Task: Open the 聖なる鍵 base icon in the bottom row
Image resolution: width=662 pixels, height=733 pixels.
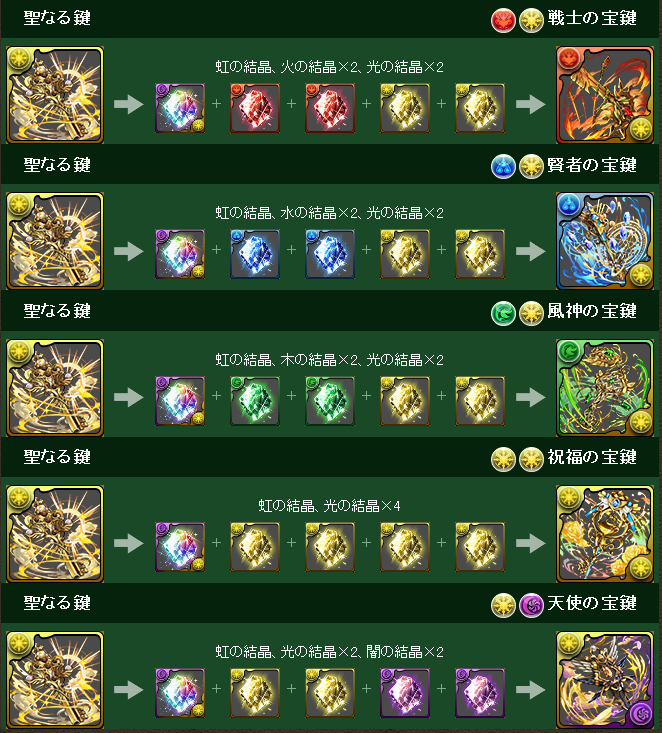Action: pos(55,680)
